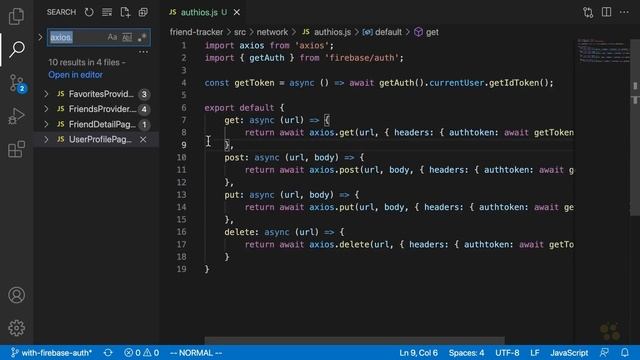Click 'firebase/auth' import string
This screenshot has width=640, height=360.
click(362, 58)
